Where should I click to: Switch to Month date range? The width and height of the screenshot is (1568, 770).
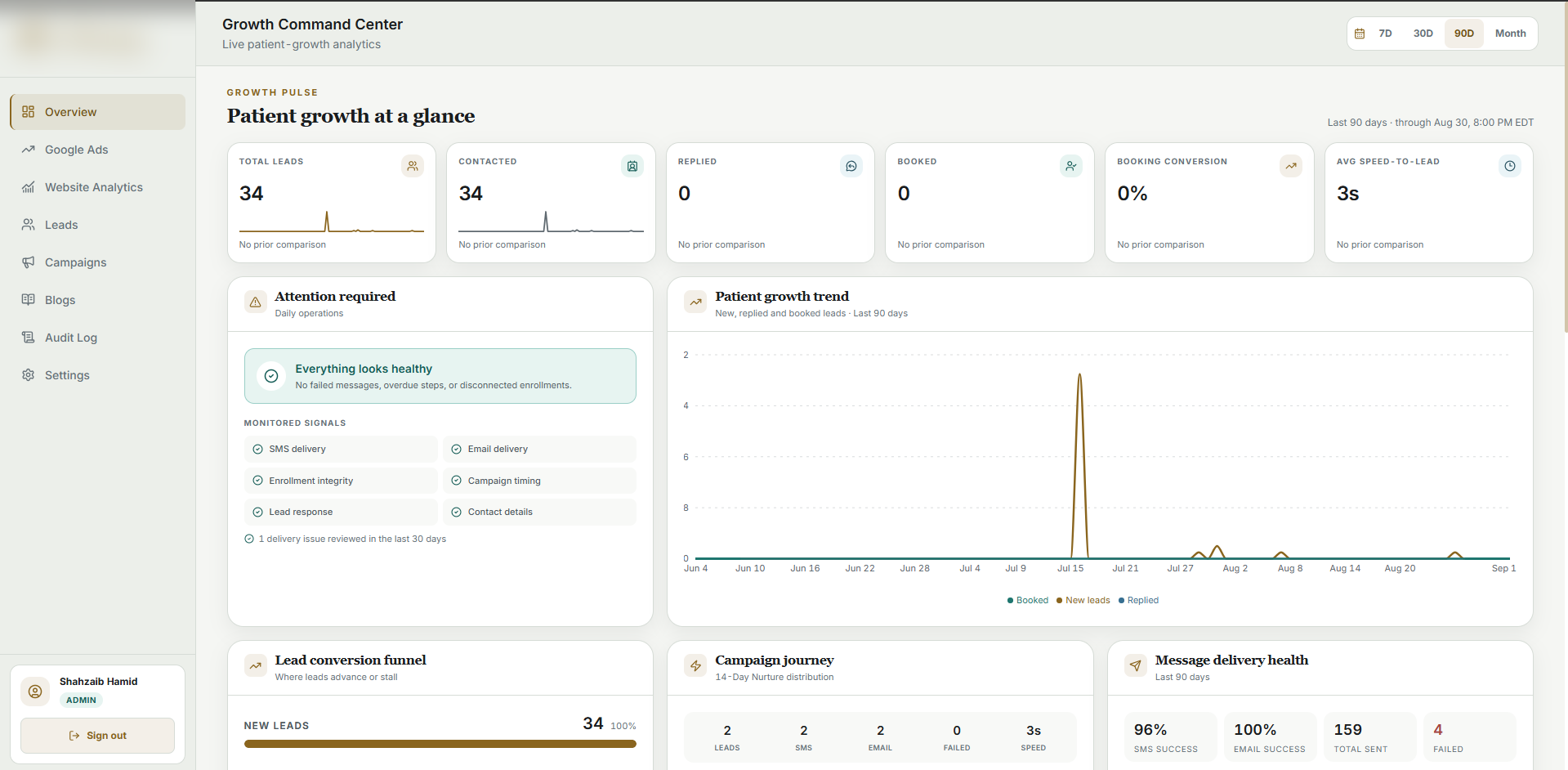click(x=1511, y=34)
